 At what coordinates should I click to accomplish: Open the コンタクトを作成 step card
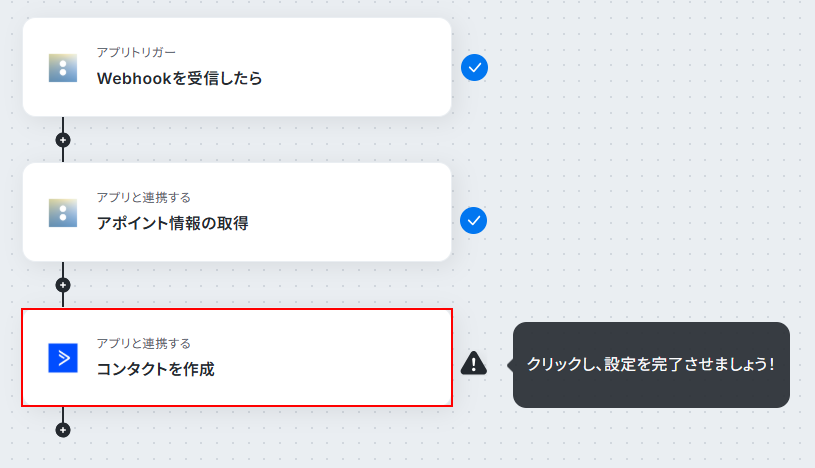pos(237,358)
